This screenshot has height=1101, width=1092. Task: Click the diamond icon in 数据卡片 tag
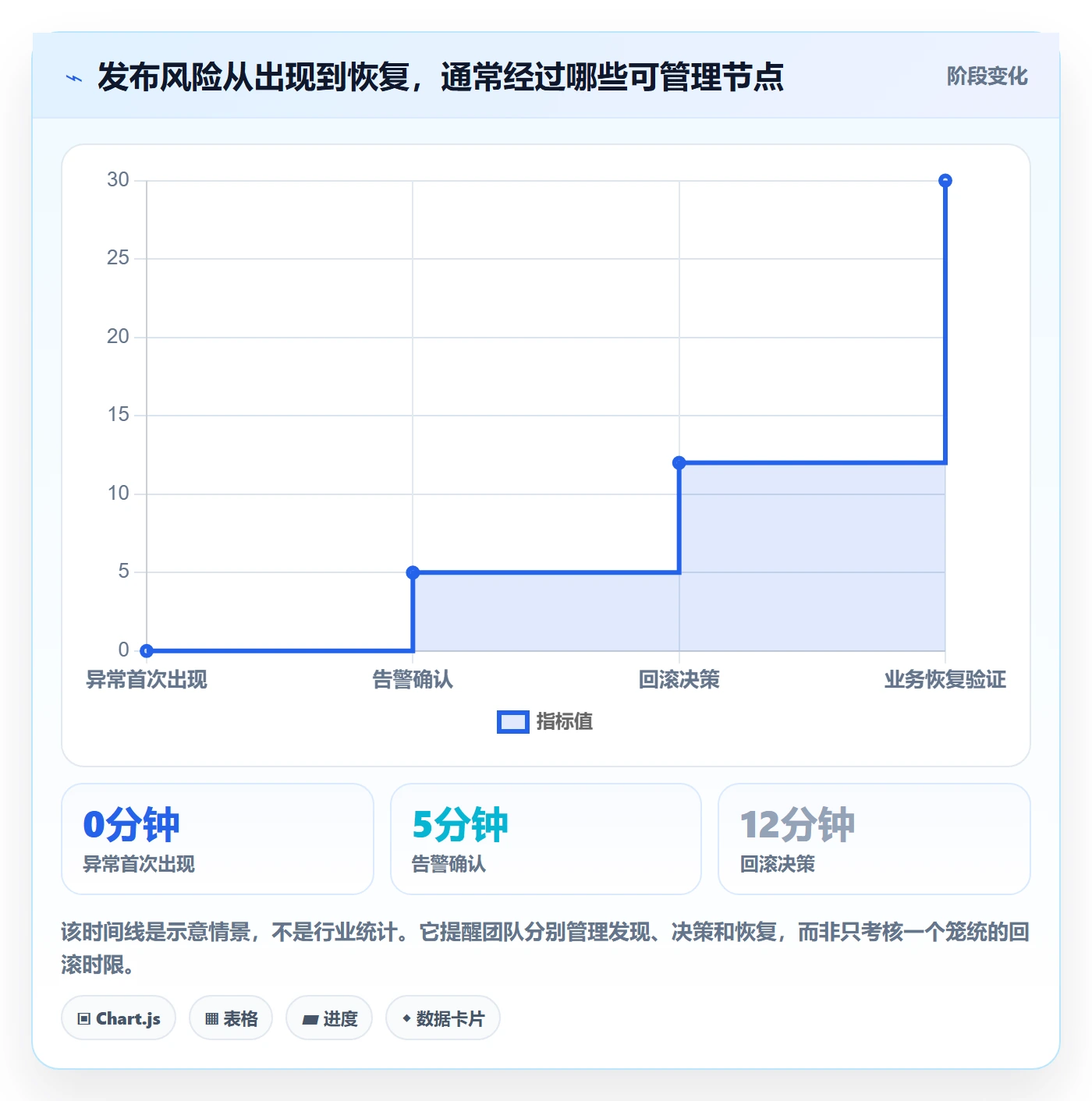pos(406,1018)
